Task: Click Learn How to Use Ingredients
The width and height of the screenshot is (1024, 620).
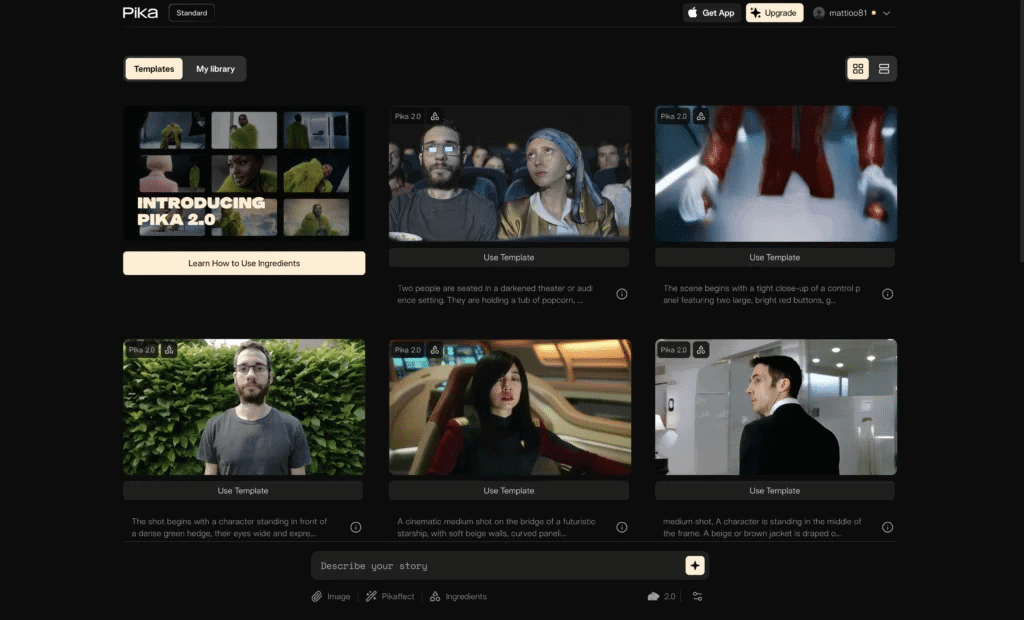Action: 244,263
